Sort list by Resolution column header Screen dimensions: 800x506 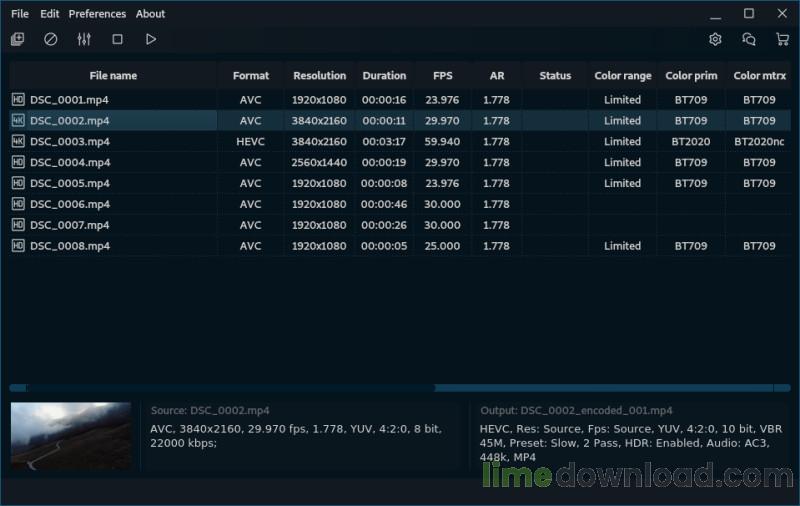(319, 76)
